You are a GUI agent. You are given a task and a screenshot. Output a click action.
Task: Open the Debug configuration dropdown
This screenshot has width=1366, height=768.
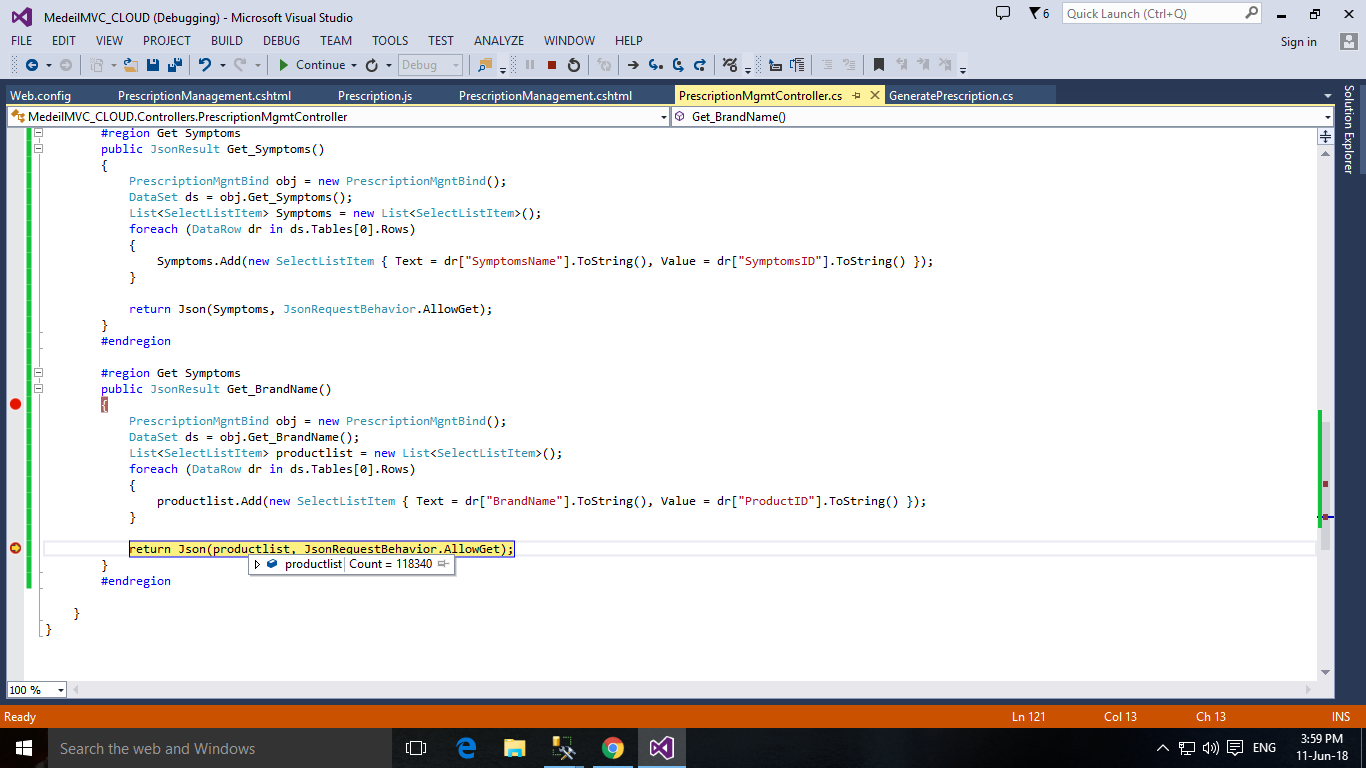[x=430, y=65]
